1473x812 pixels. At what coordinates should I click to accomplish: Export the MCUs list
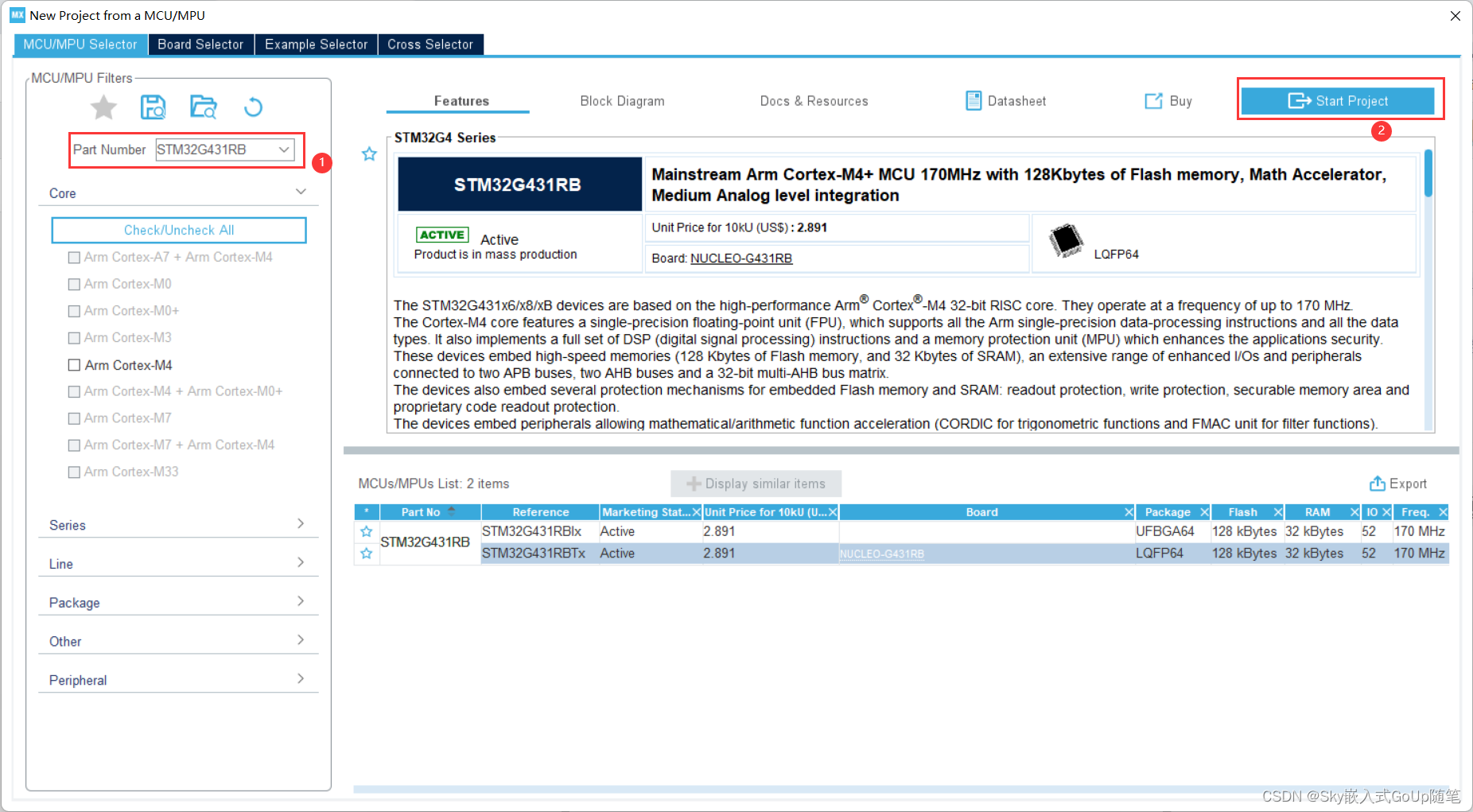(1397, 484)
